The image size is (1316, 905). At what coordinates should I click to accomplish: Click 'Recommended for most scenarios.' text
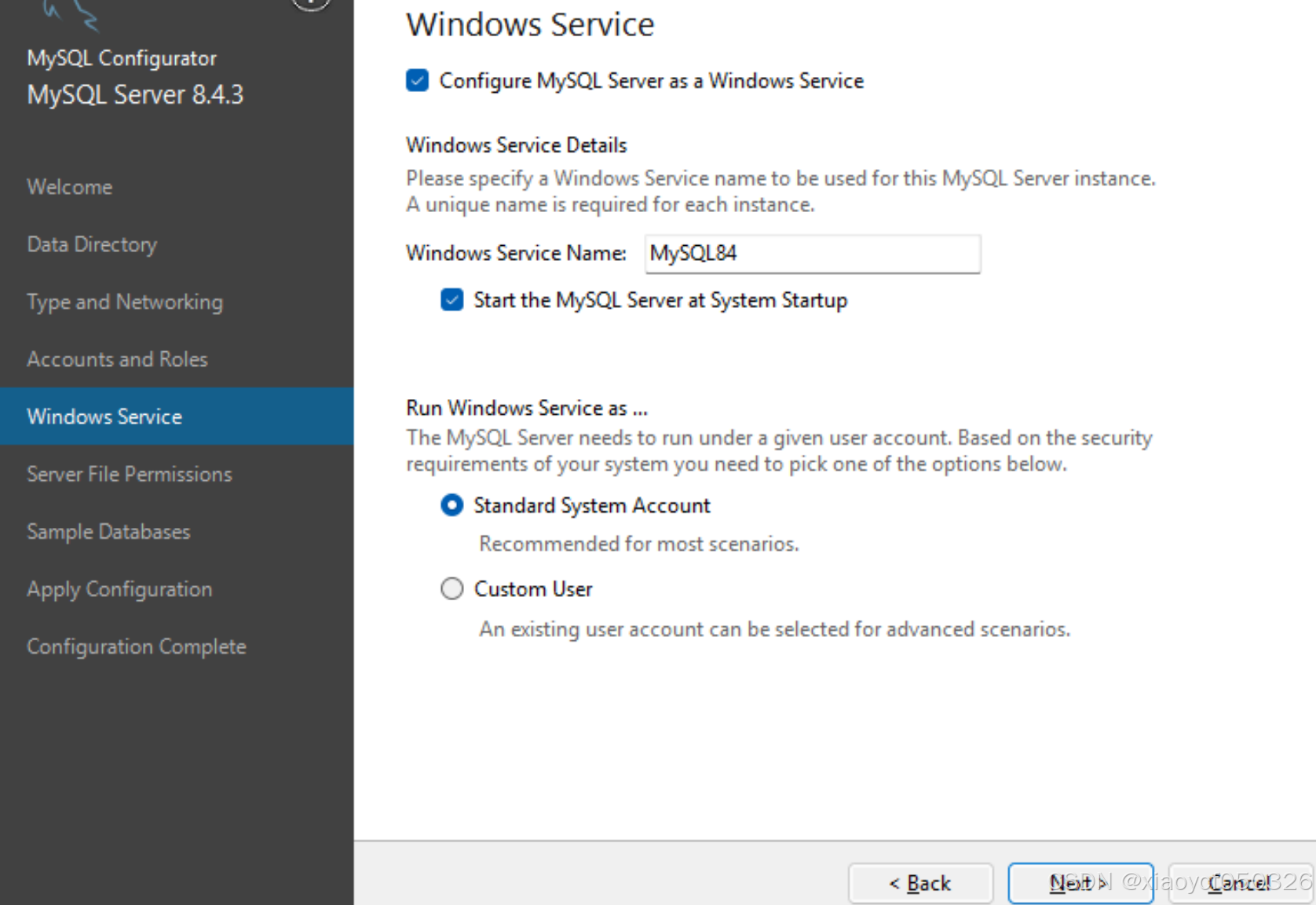coord(639,544)
